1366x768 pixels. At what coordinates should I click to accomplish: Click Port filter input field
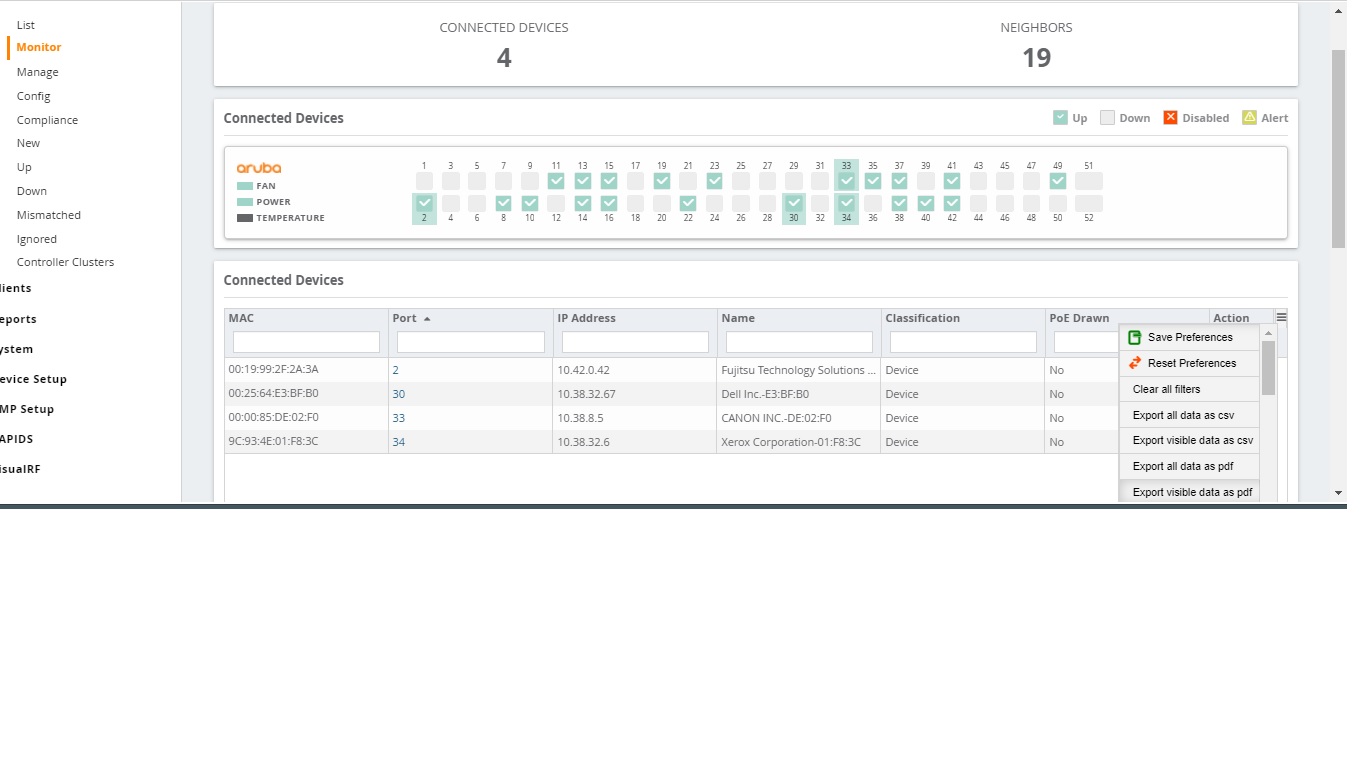pos(471,342)
